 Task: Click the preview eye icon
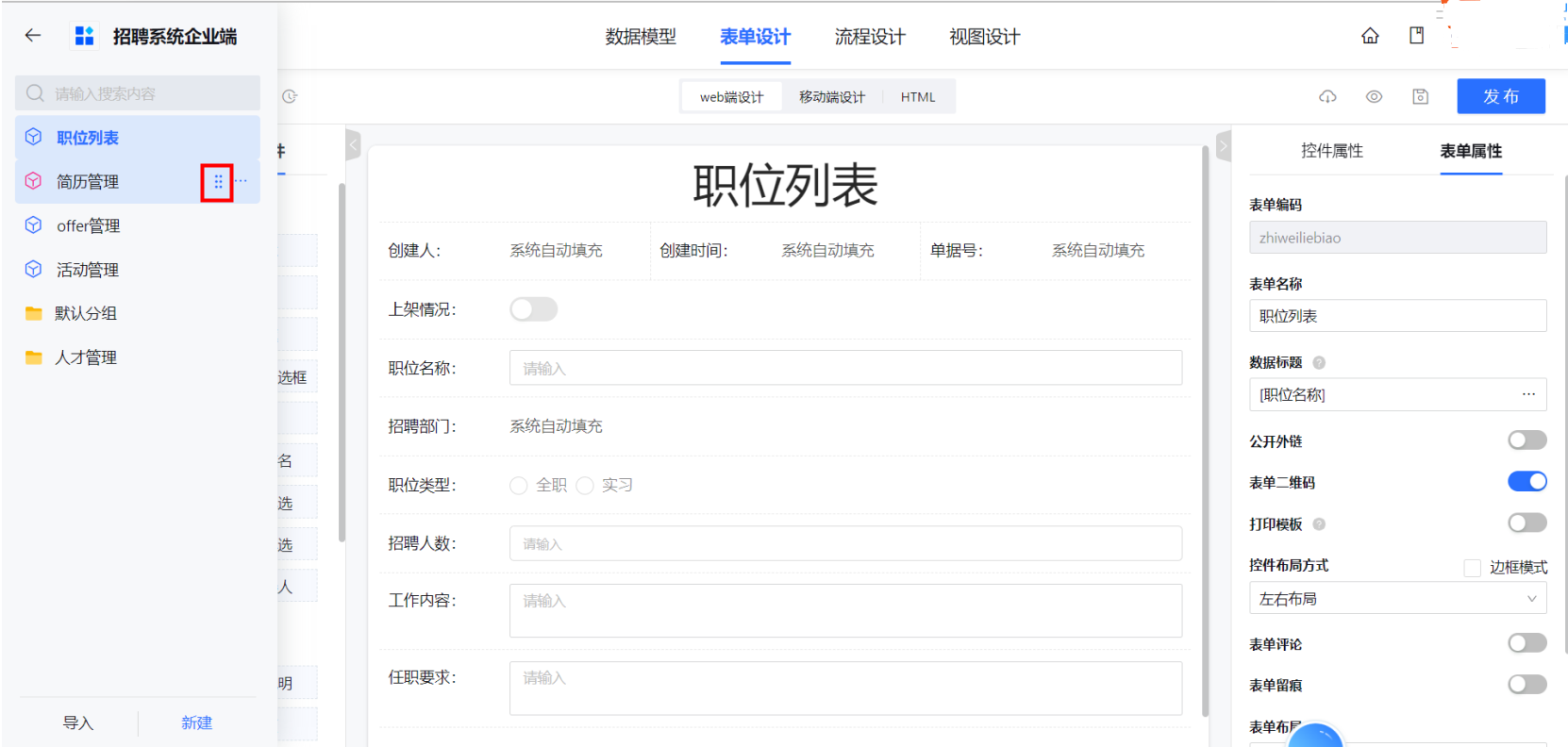(1374, 96)
